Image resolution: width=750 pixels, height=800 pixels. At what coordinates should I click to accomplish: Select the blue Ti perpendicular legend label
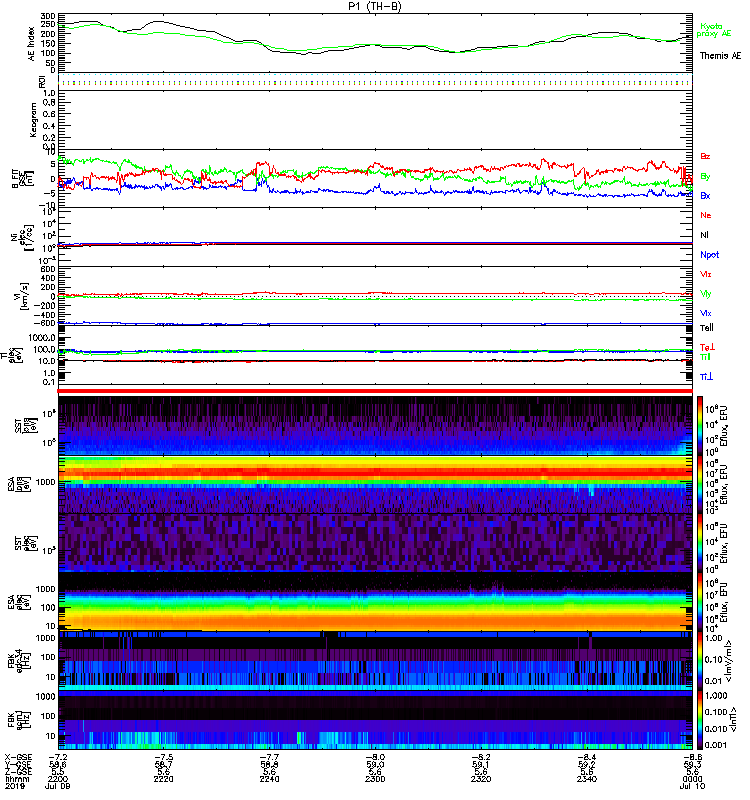click(x=706, y=377)
